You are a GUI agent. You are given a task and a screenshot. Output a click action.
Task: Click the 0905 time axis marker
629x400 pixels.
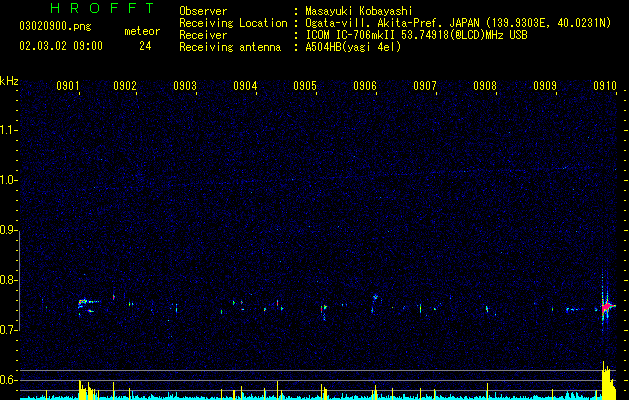click(305, 86)
